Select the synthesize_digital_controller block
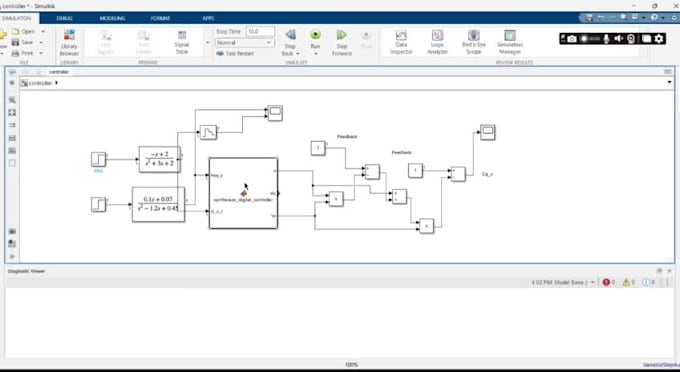Image resolution: width=680 pixels, height=372 pixels. pyautogui.click(x=243, y=193)
